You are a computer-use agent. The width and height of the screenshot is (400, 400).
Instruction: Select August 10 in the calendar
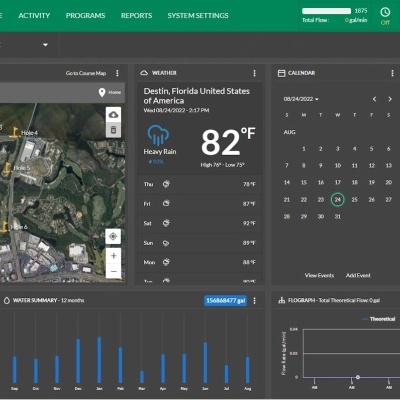pyautogui.click(x=338, y=165)
